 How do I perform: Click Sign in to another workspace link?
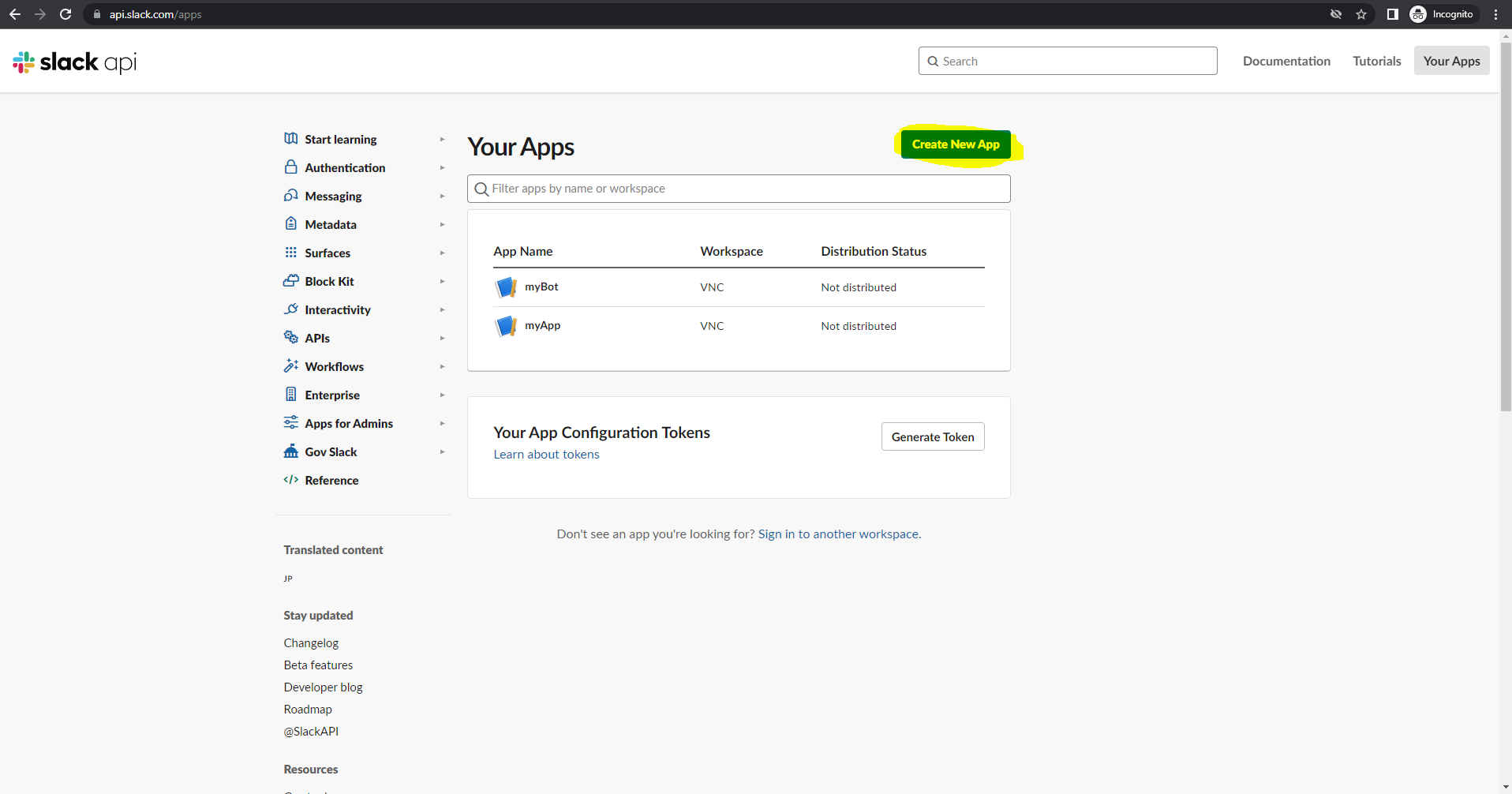(x=839, y=534)
